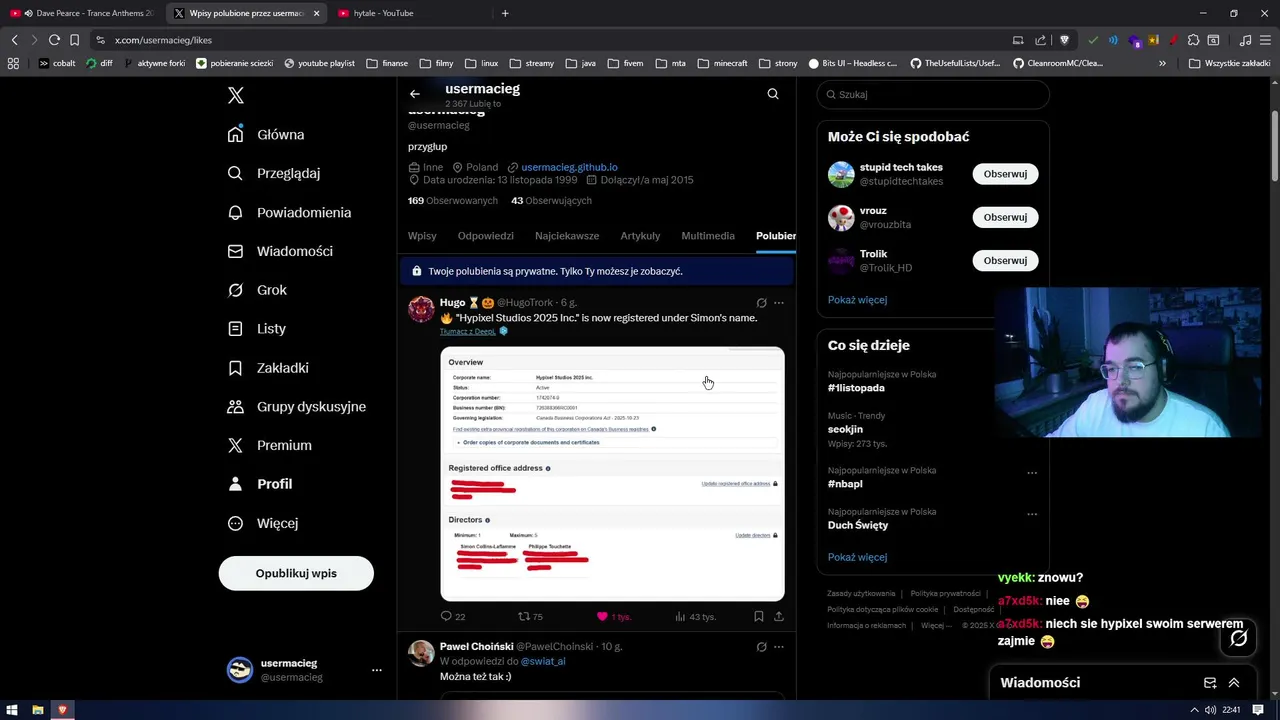Compose new message in Wiadomości drawer

(x=1210, y=683)
